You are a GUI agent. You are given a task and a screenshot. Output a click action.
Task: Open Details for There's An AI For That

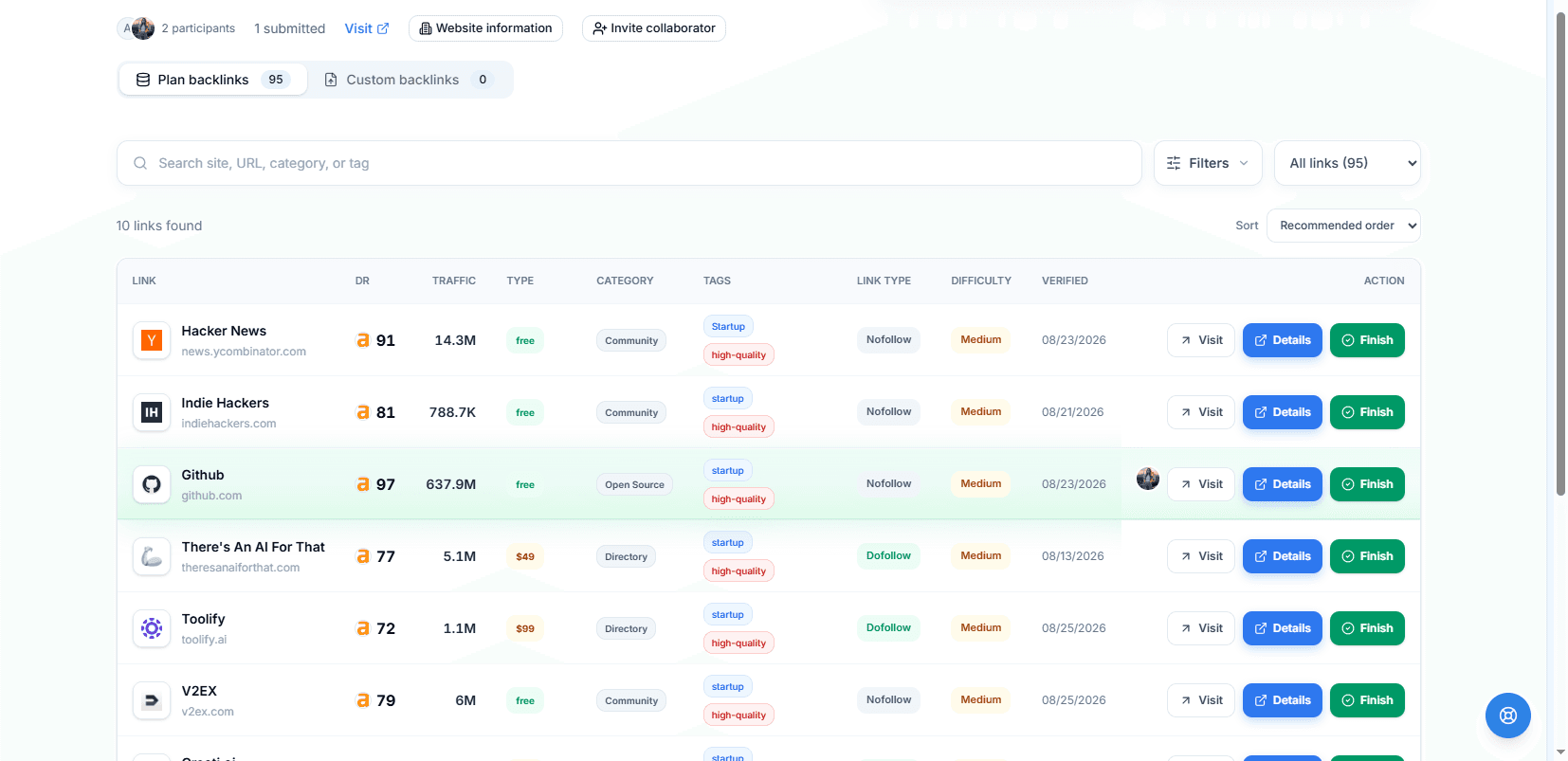(x=1283, y=556)
